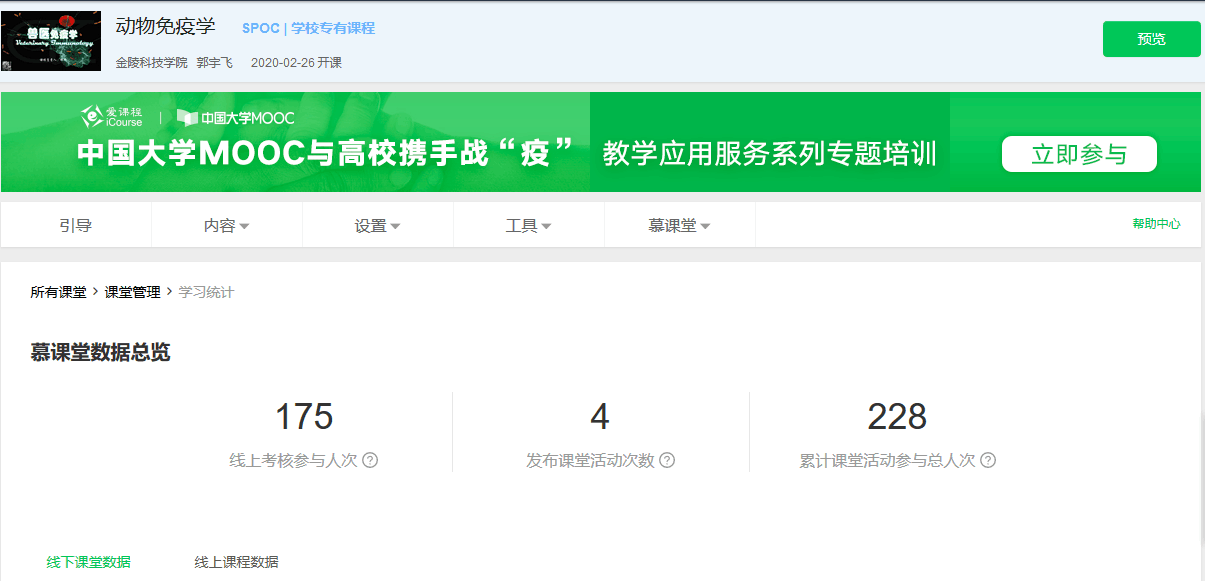Click the 2020-02-26 开课 date text
This screenshot has width=1205, height=581.
pyautogui.click(x=296, y=63)
